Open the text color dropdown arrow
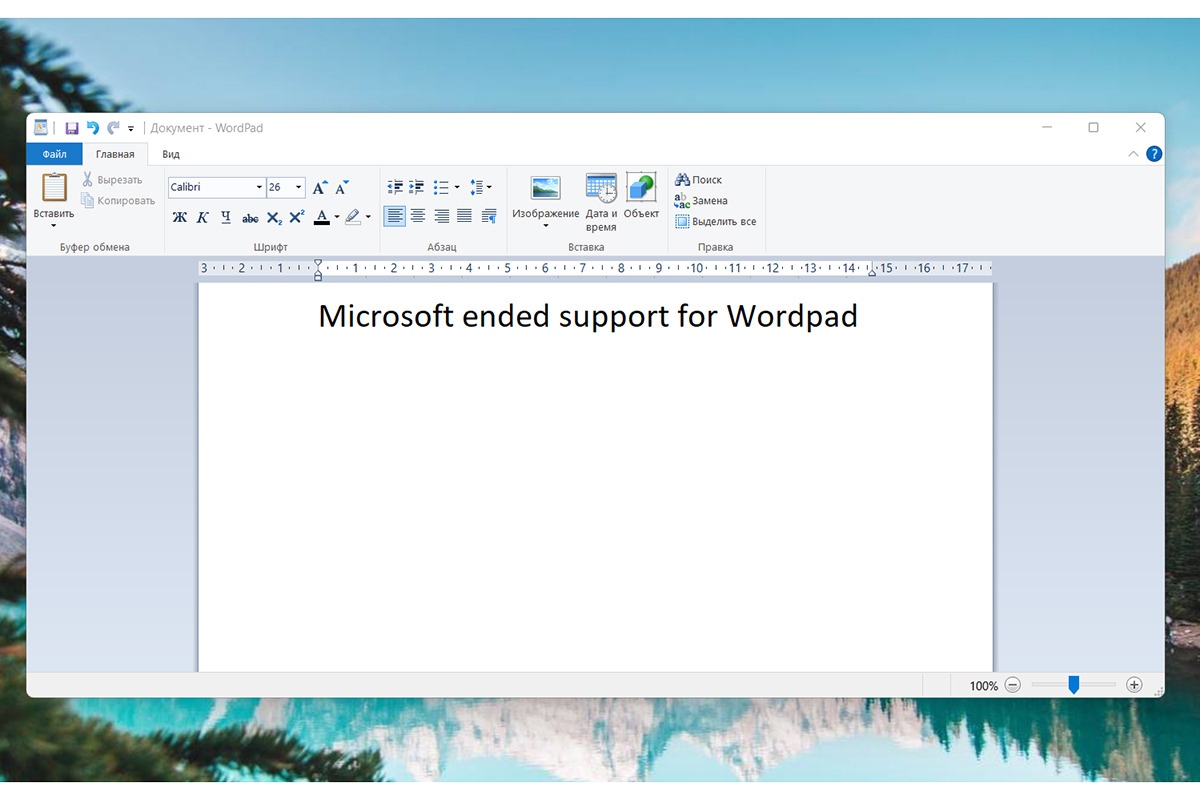The height and width of the screenshot is (800, 1200). click(x=337, y=217)
